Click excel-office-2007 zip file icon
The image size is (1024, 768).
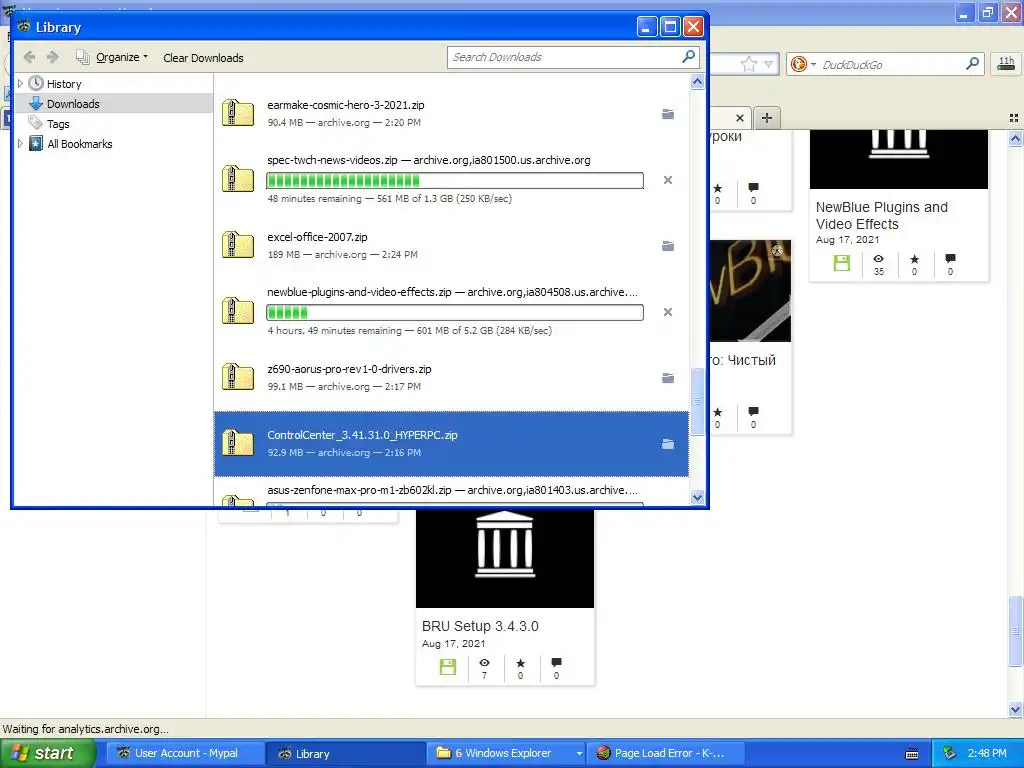(x=238, y=245)
